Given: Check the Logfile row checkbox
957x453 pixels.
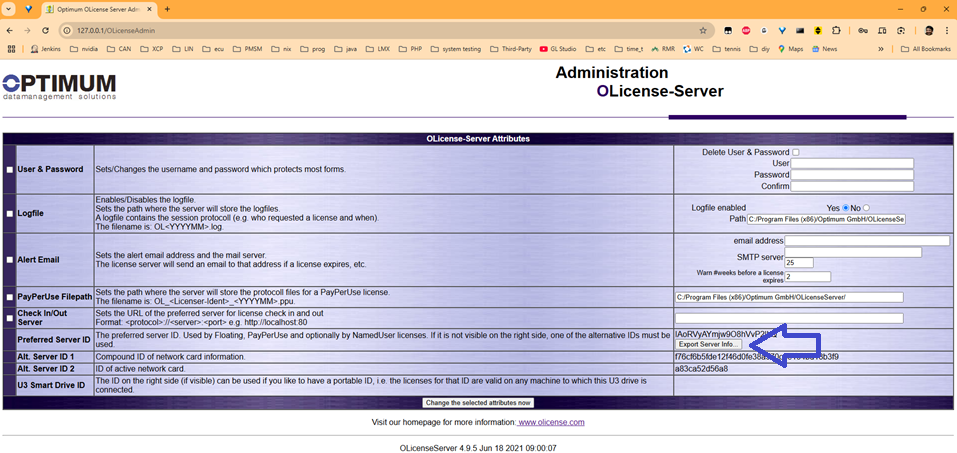Looking at the screenshot, I should (10, 214).
